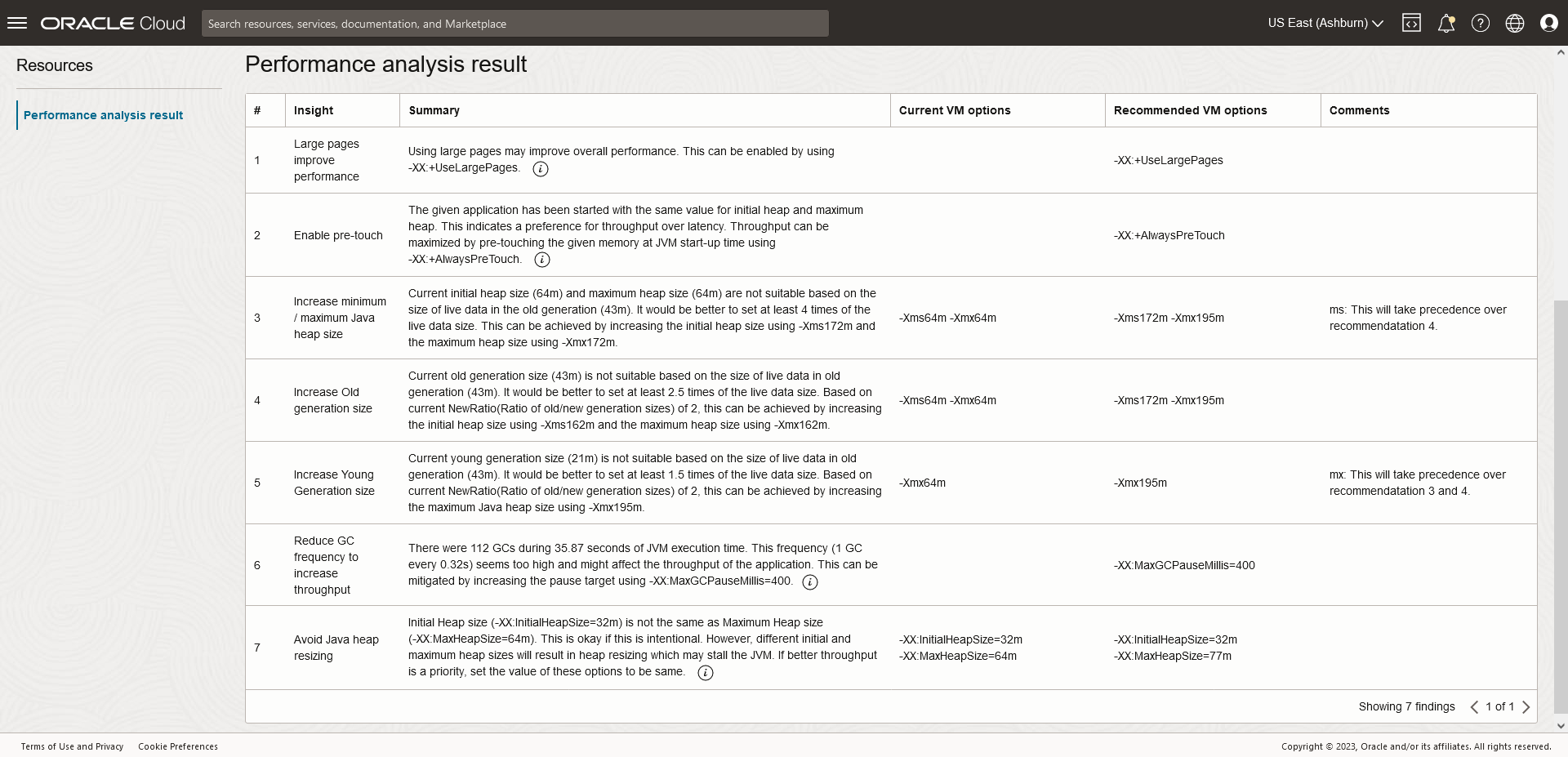This screenshot has width=1568, height=757.
Task: Go to previous page of findings
Action: [1474, 706]
